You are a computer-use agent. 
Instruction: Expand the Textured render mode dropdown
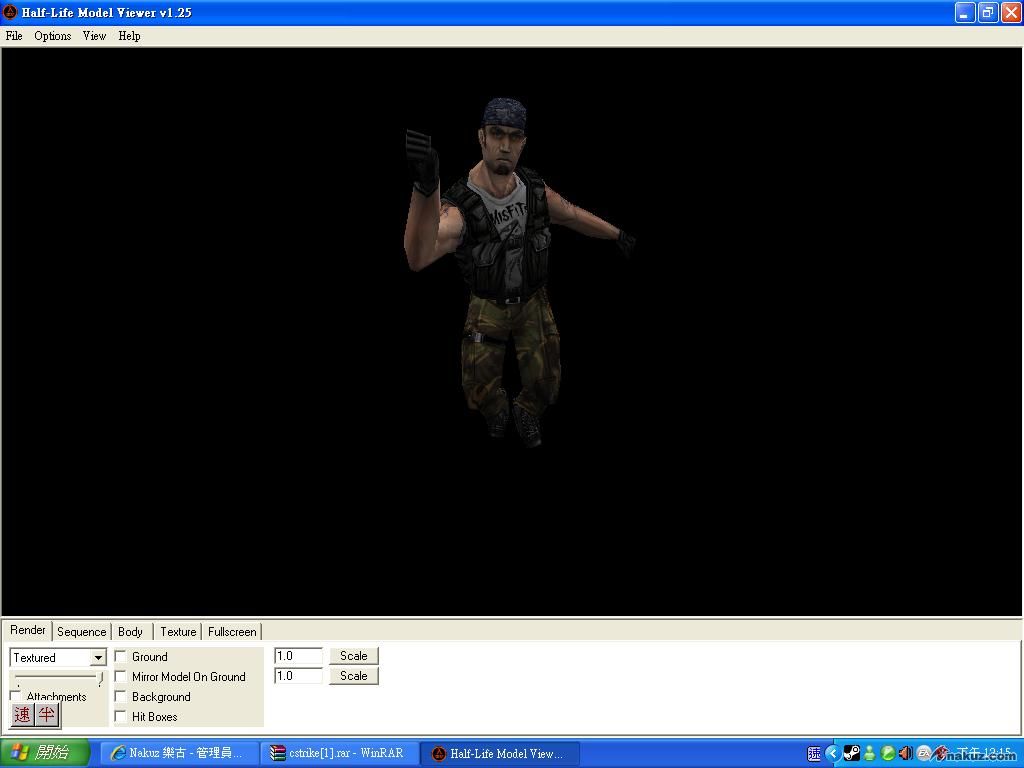98,658
